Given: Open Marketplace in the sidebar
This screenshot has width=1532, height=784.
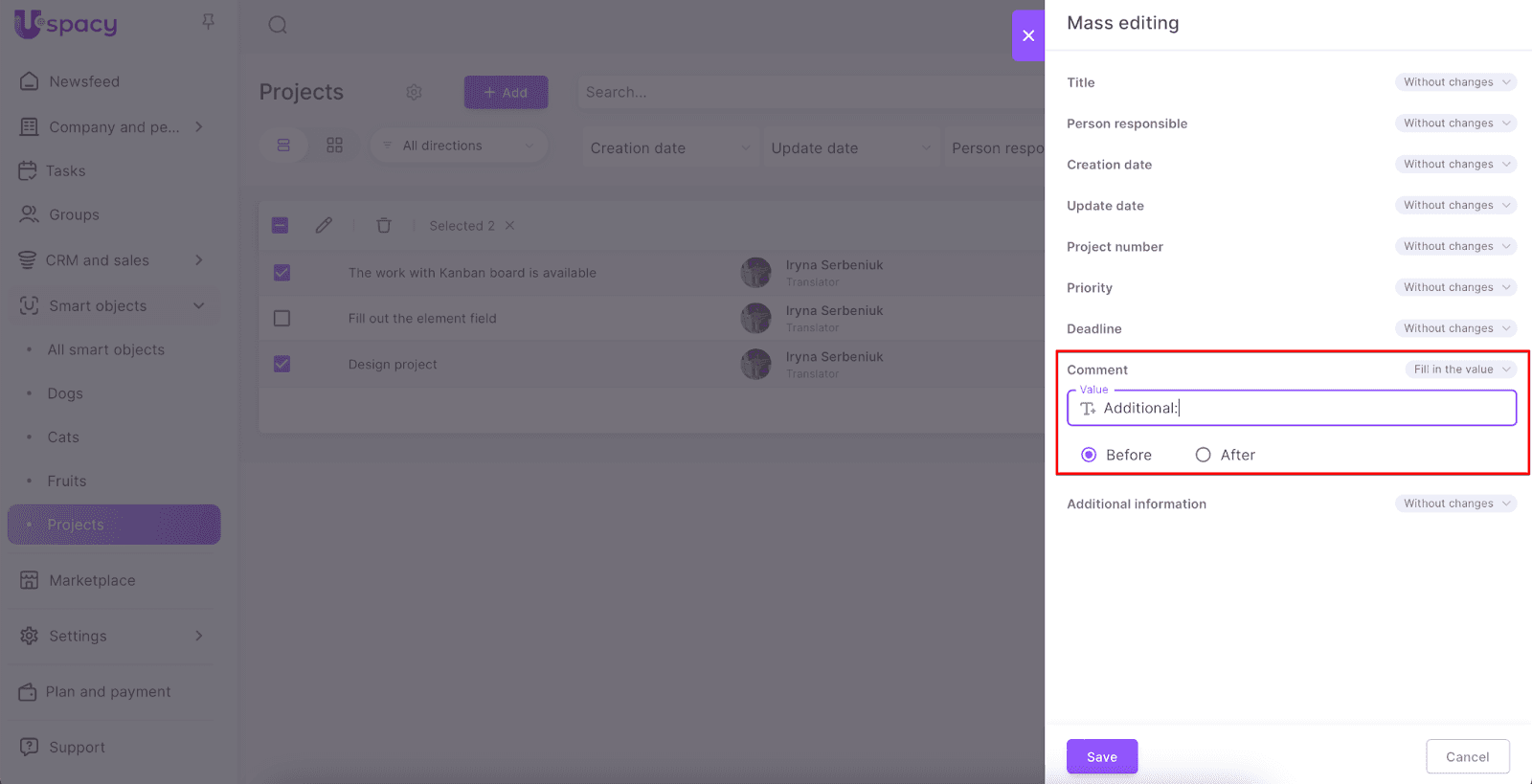Looking at the screenshot, I should pyautogui.click(x=92, y=580).
